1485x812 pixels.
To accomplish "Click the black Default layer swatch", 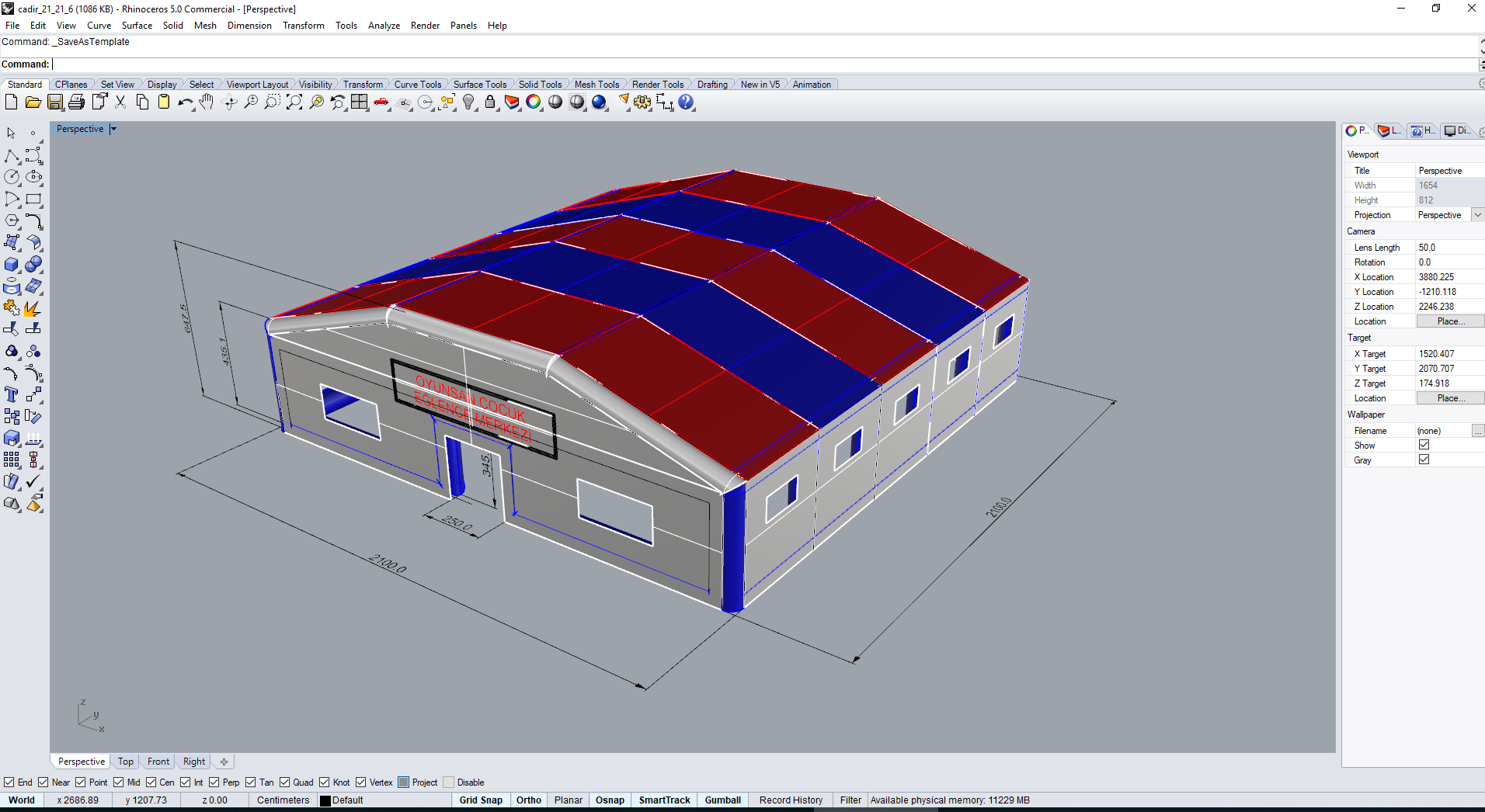I will [325, 801].
